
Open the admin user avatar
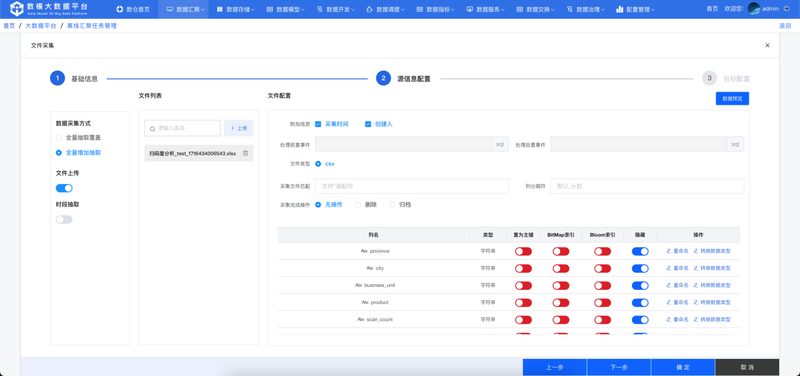coord(754,9)
